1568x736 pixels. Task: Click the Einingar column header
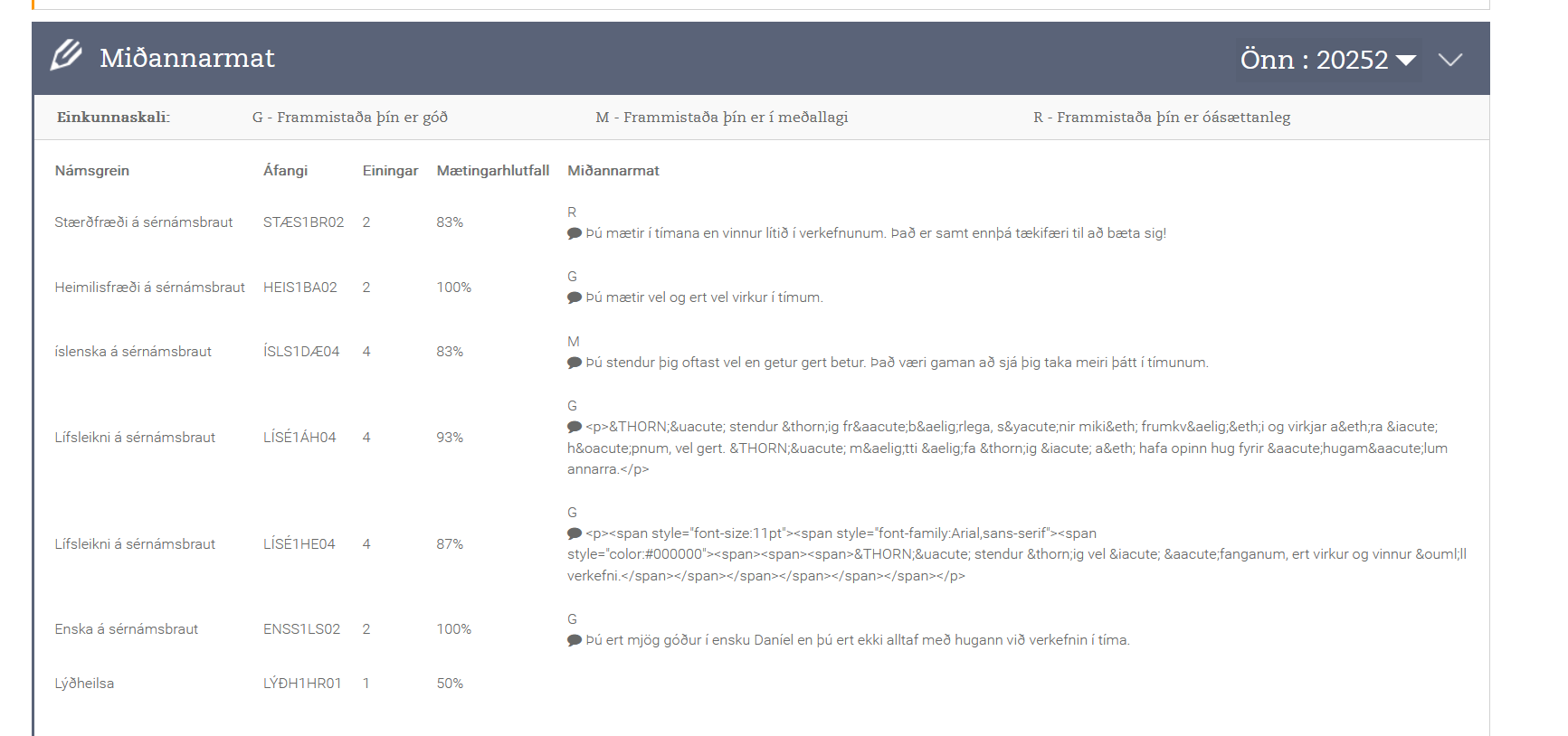point(390,171)
